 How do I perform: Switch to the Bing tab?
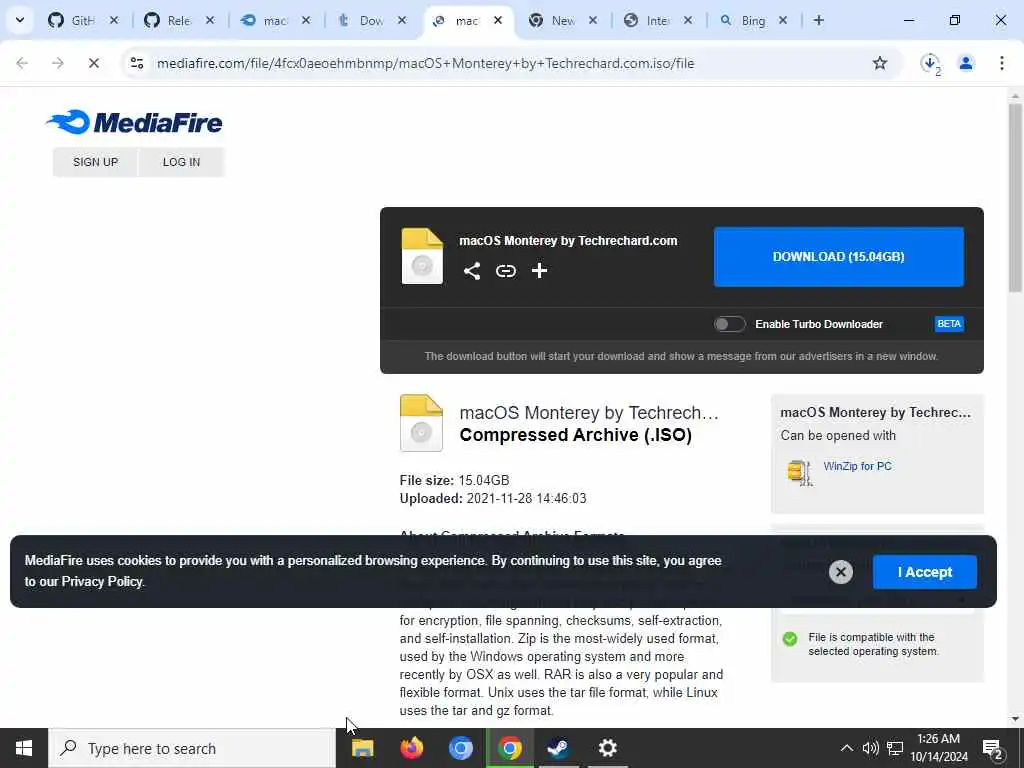point(753,20)
